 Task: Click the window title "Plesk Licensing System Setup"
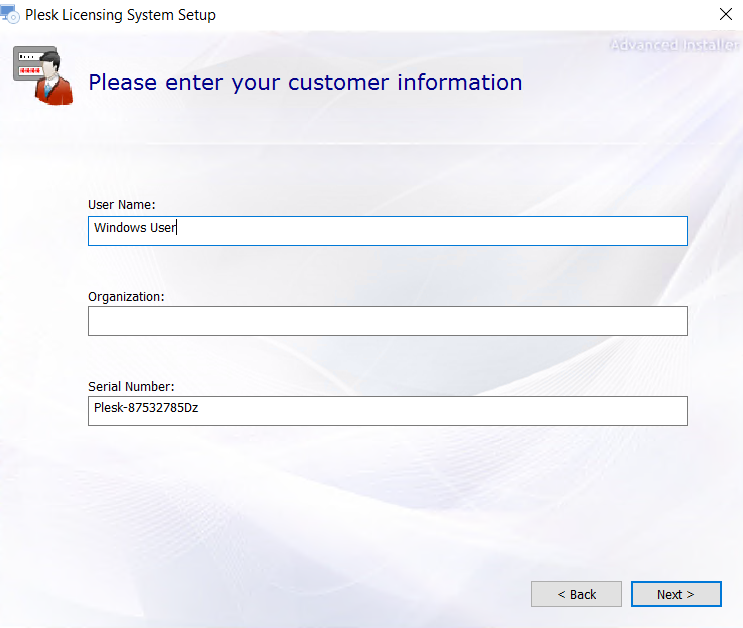click(x=120, y=15)
